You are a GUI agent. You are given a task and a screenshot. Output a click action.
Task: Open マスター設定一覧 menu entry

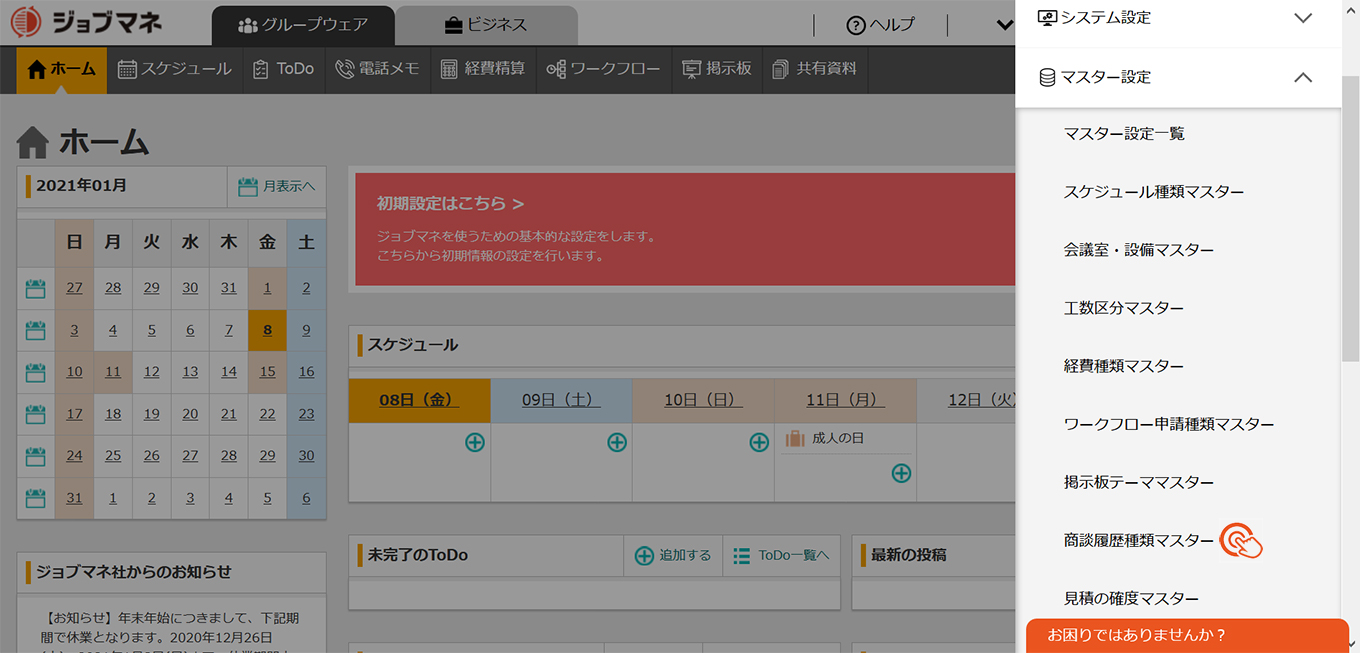click(x=1124, y=134)
